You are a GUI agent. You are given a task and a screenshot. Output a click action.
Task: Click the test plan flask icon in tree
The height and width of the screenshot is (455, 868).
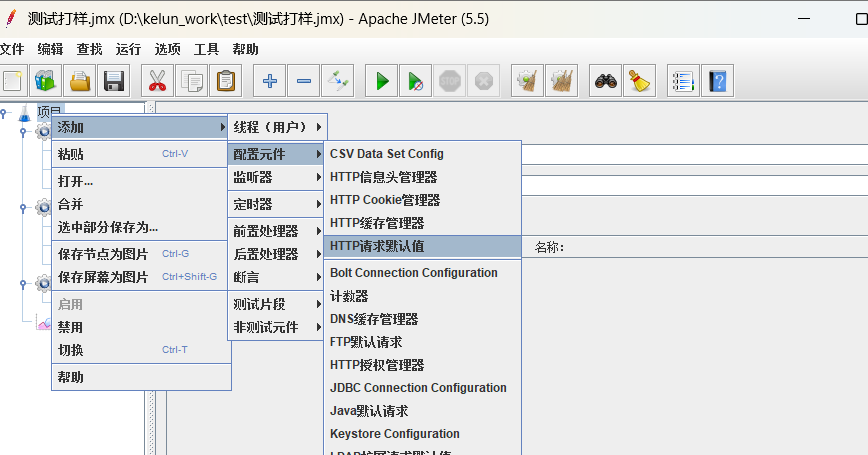[x=24, y=113]
